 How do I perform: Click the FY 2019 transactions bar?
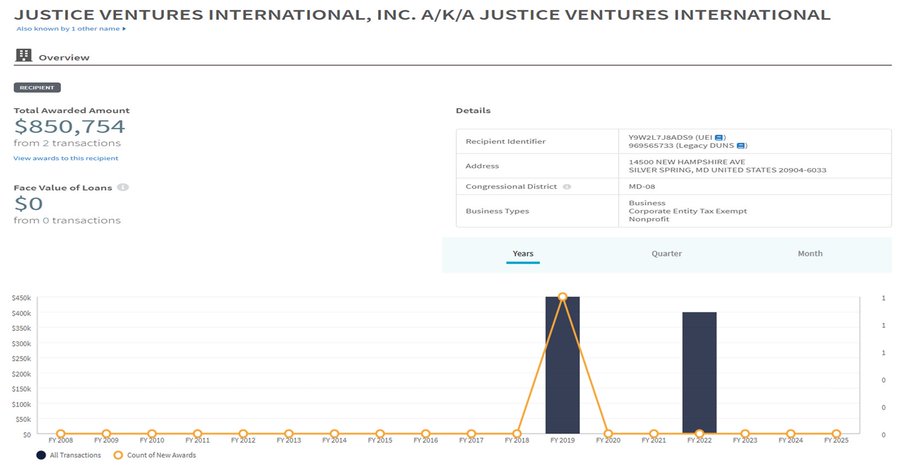[x=562, y=370]
